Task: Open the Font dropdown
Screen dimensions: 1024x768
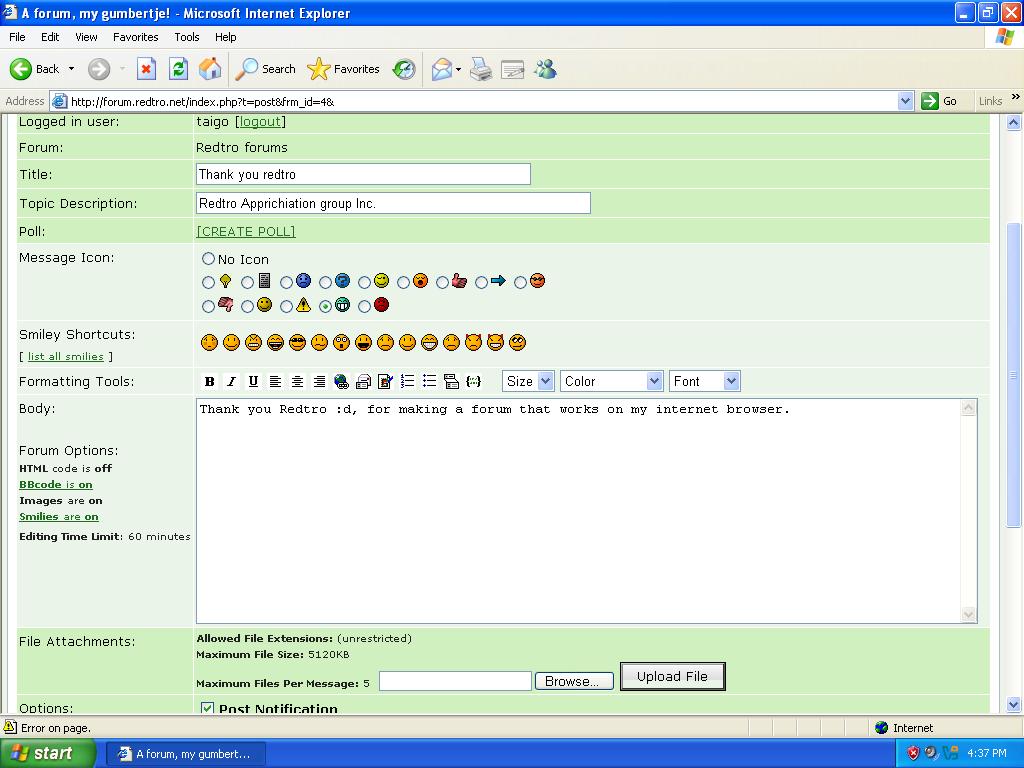Action: point(704,381)
